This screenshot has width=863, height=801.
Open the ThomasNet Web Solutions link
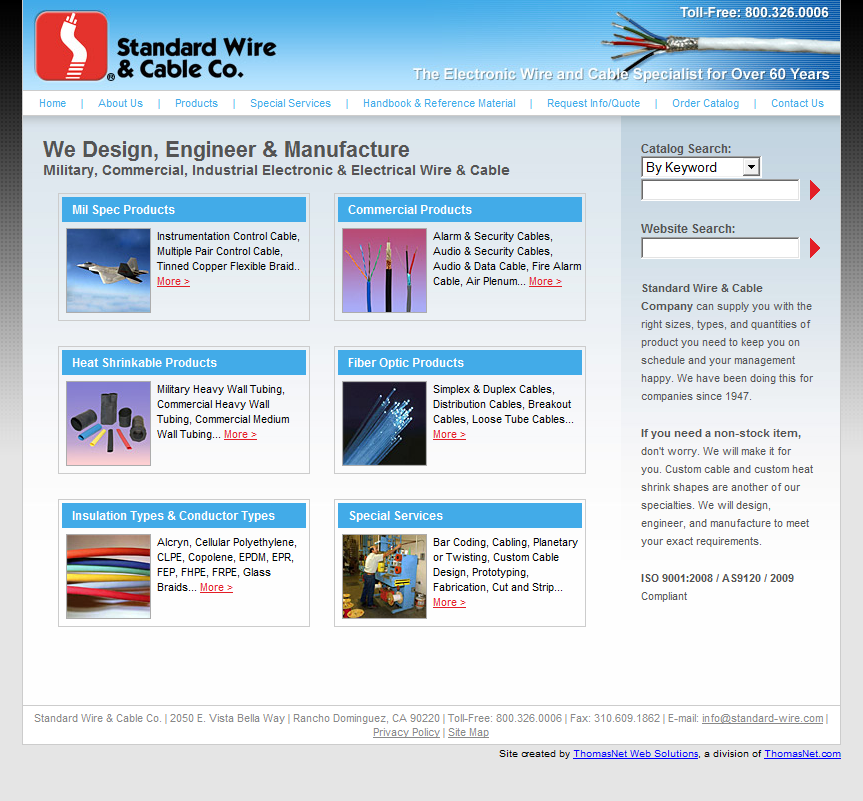636,754
